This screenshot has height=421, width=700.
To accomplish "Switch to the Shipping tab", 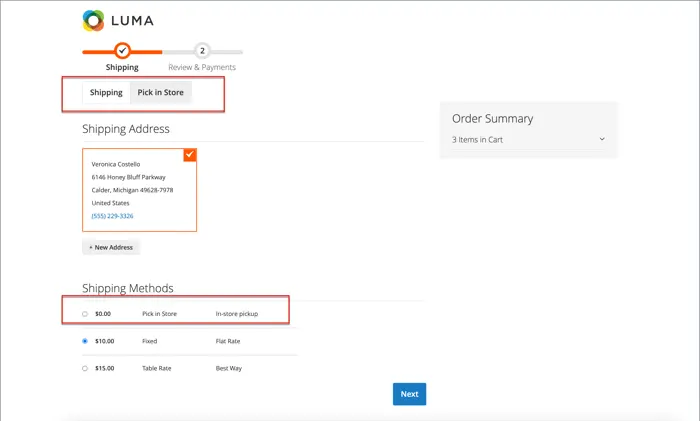I will pos(106,93).
